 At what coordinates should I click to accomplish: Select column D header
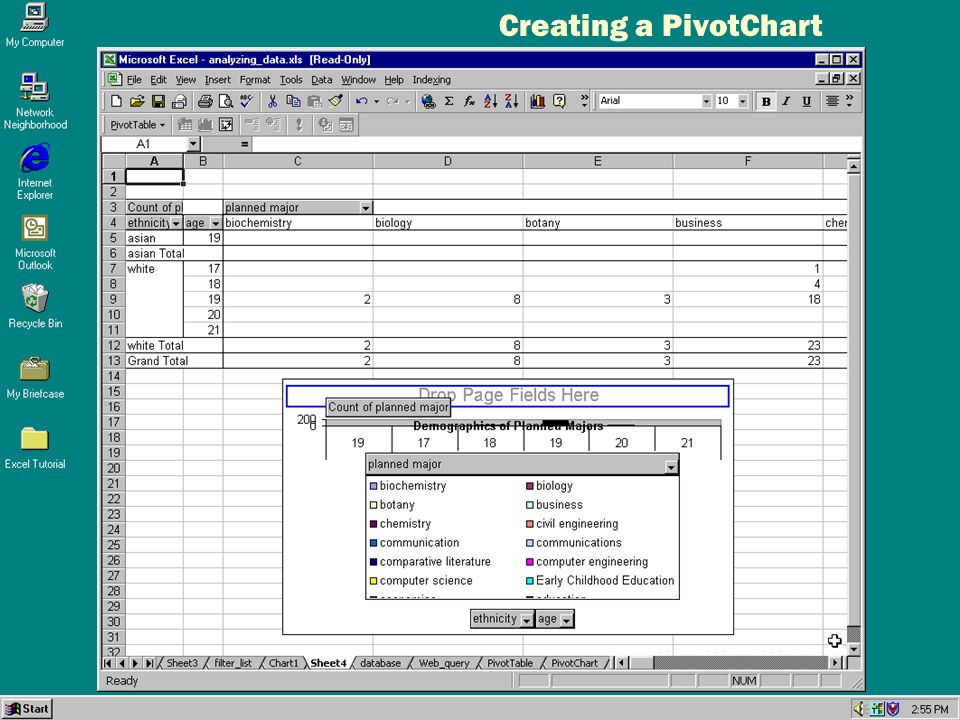448,161
